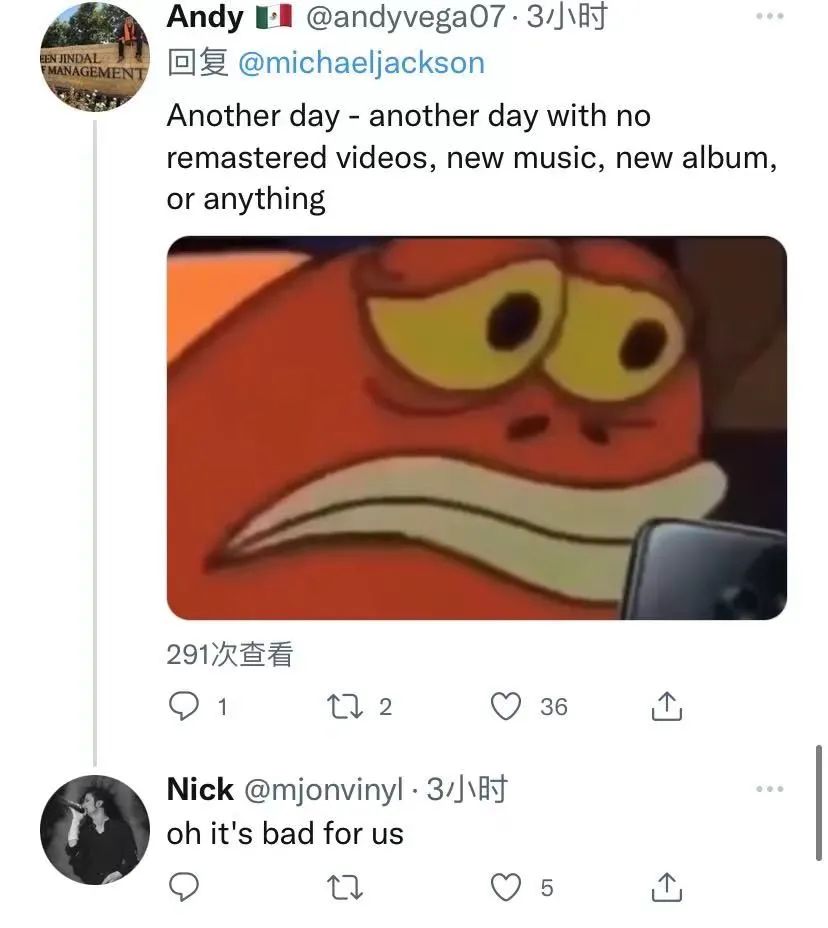Screen dimensions: 828x928
Task: Share Andy's tweet
Action: click(666, 707)
